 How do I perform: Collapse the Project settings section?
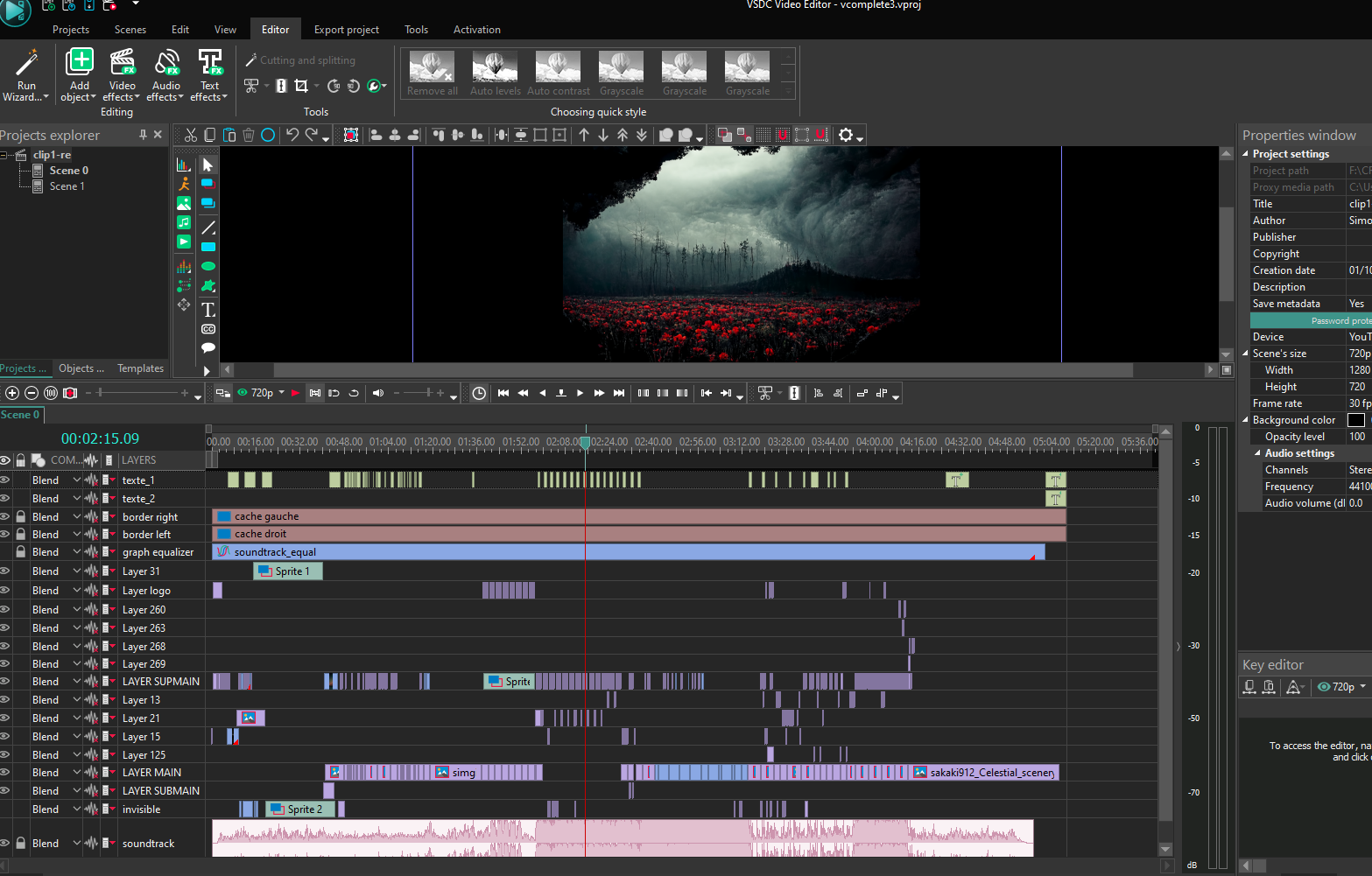[1246, 154]
